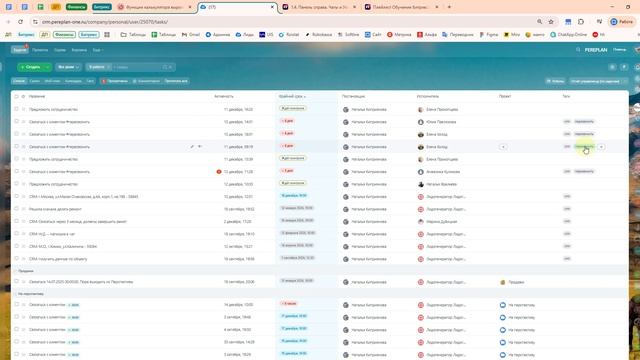Open the Помощь link in the header

point(619,49)
